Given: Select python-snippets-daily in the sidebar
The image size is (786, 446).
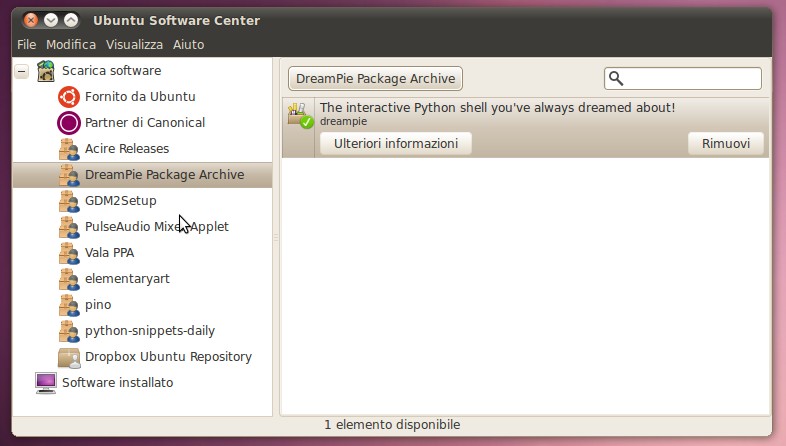Looking at the screenshot, I should [x=150, y=331].
